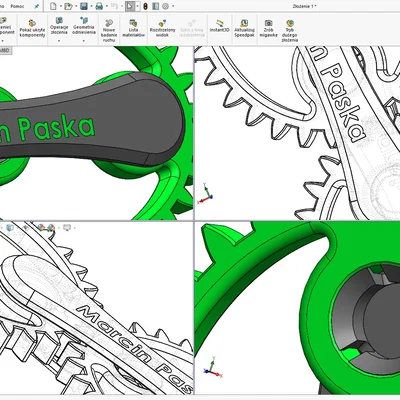Image resolution: width=400 pixels, height=400 pixels.
Task: Click the pin icon next to Pomoc
Action: [x=37, y=6]
